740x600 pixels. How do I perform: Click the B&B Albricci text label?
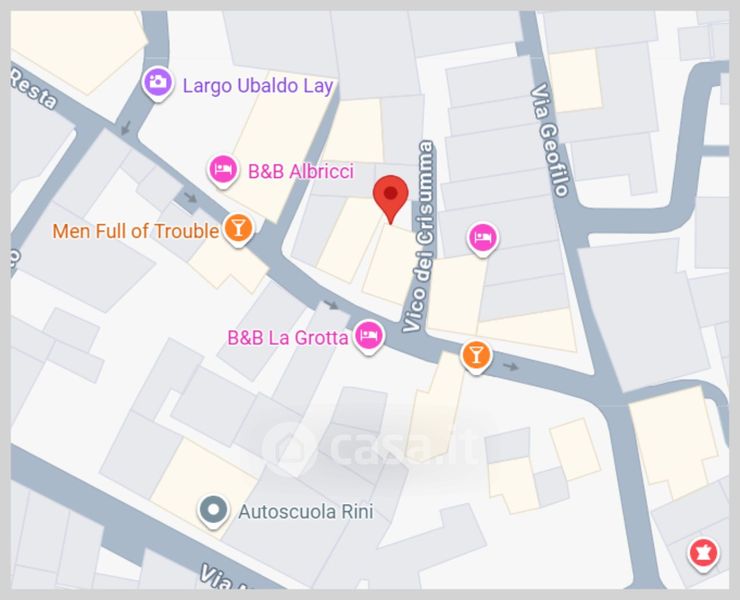[301, 171]
